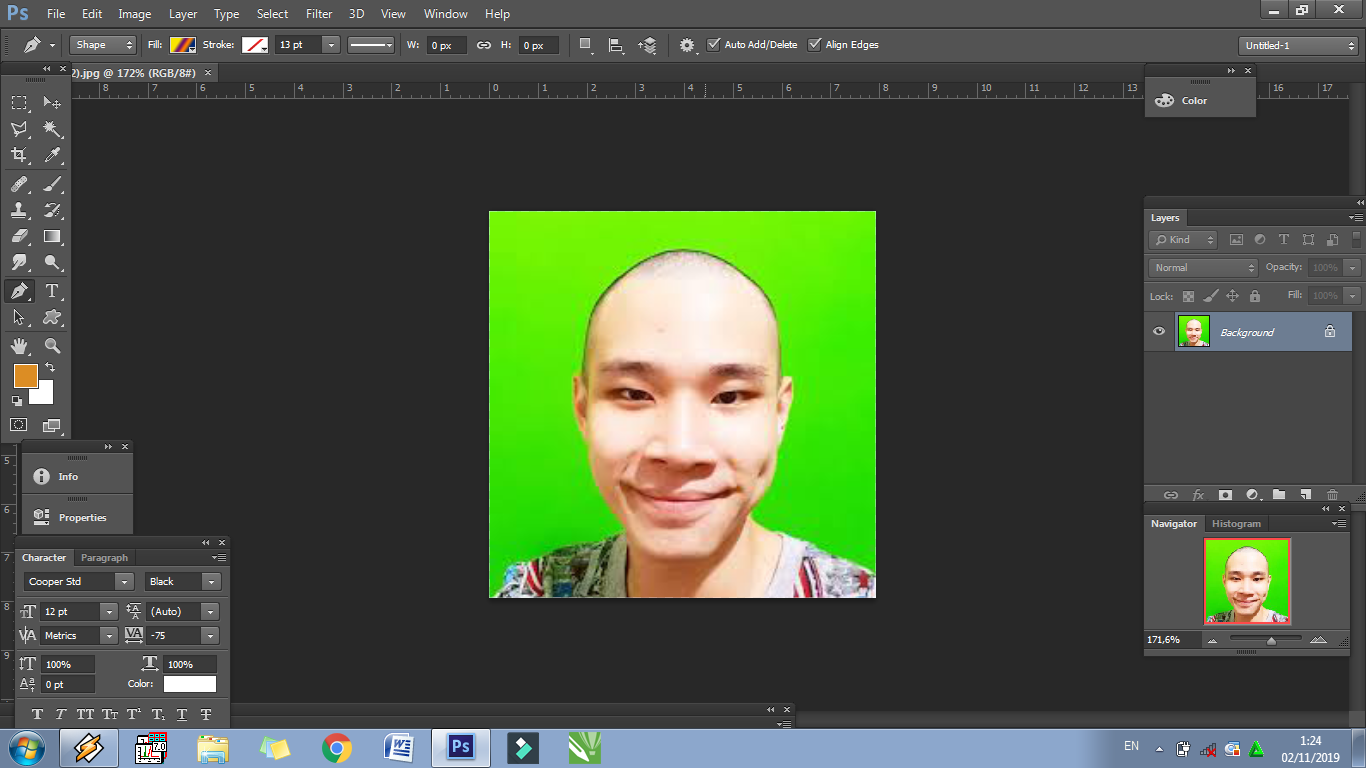The image size is (1366, 768).
Task: Select the Horizontal Type tool
Action: [x=52, y=291]
